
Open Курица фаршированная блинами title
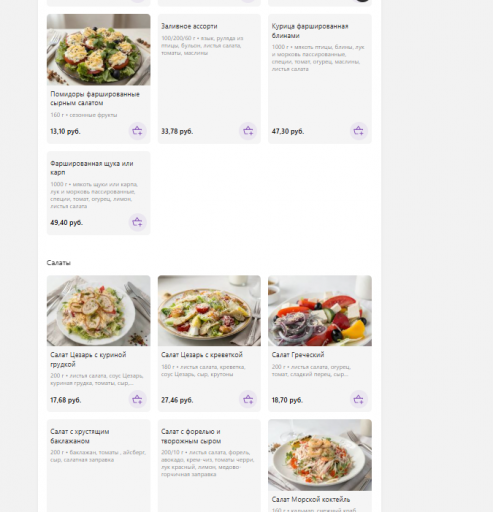pos(310,31)
